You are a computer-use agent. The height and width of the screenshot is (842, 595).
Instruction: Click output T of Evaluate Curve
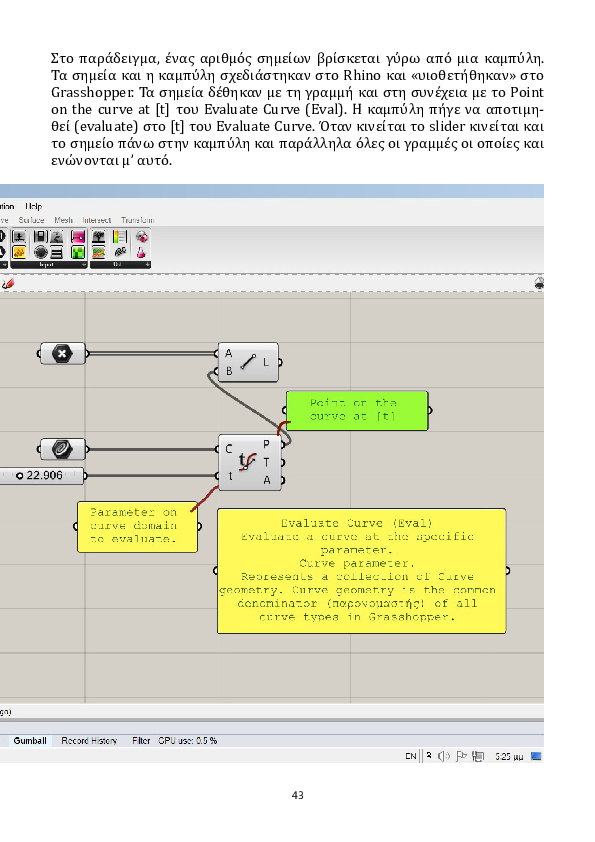tap(266, 462)
